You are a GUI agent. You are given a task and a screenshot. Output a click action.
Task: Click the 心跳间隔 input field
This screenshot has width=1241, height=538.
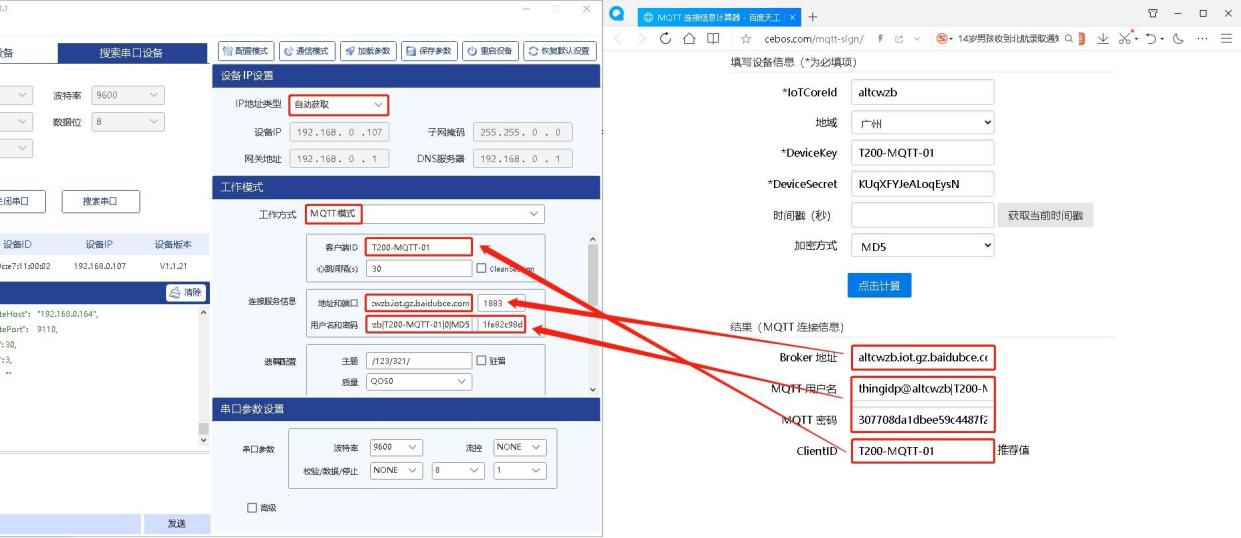point(418,268)
